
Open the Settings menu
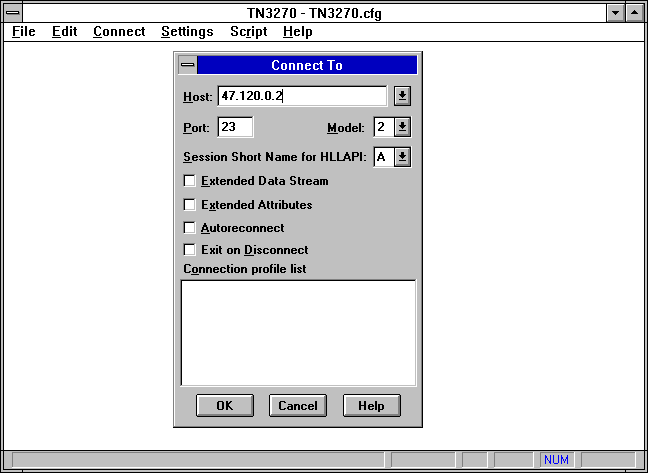click(x=187, y=31)
